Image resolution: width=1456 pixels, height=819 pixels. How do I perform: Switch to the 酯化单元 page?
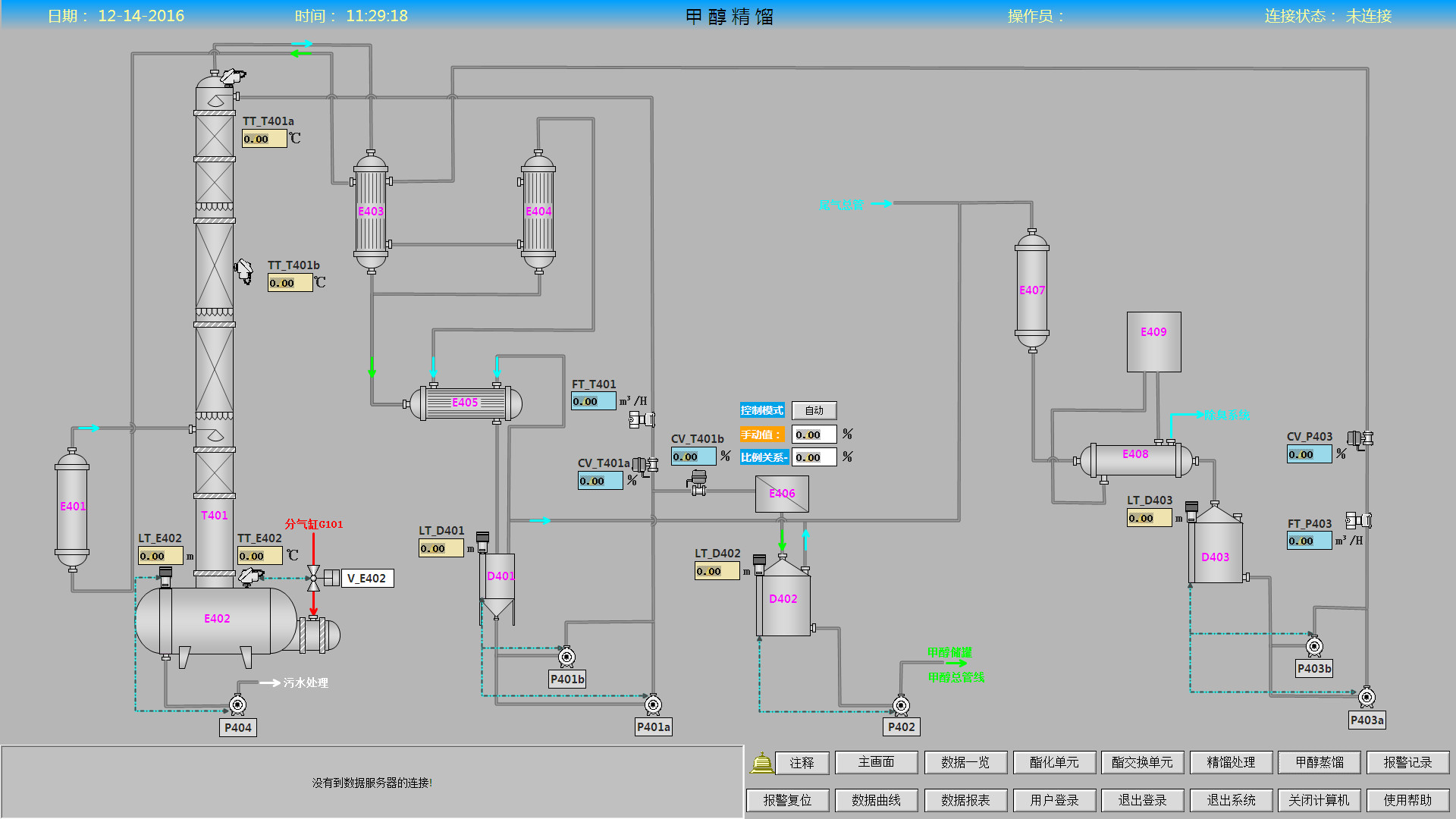(1054, 762)
